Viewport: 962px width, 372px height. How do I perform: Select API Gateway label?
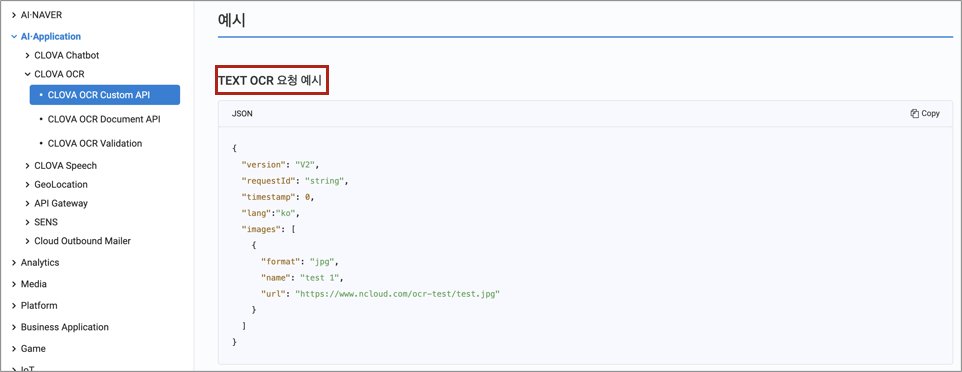click(x=61, y=203)
